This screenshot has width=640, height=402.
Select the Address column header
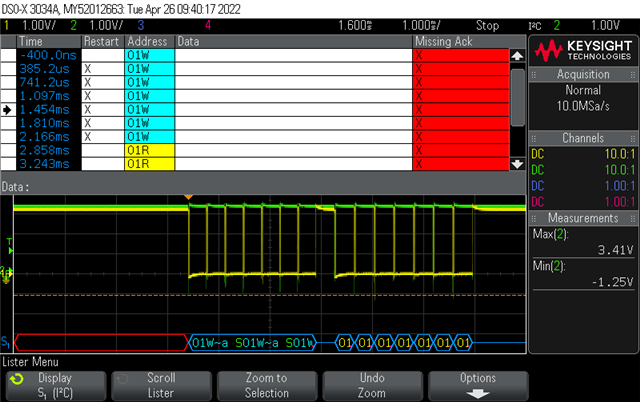point(149,42)
